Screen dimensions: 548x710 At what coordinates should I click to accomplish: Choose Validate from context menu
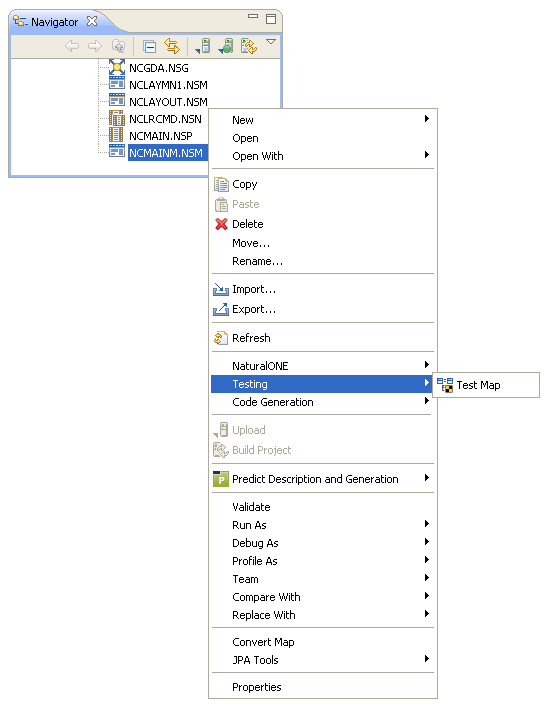pos(322,507)
